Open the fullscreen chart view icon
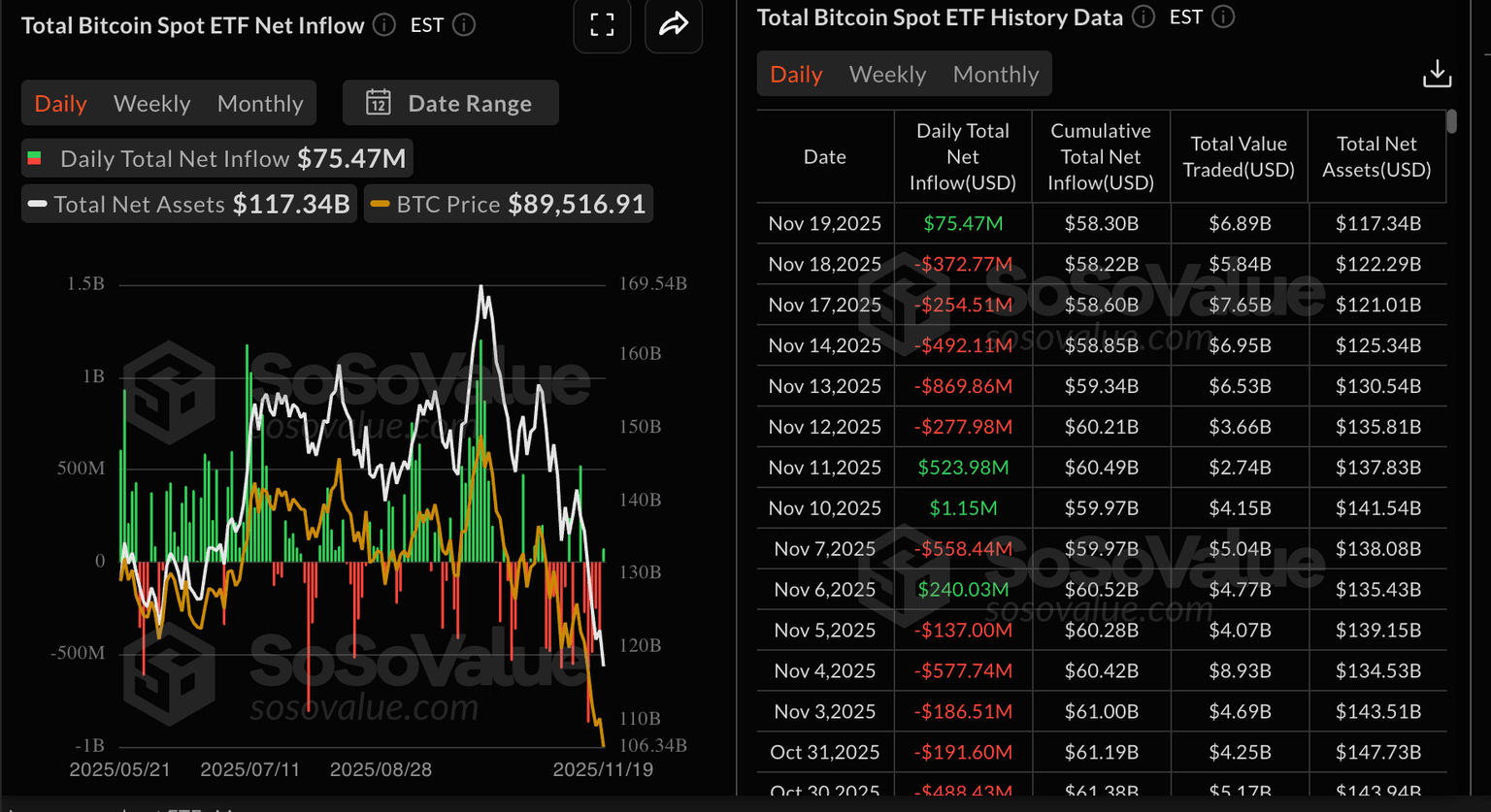Viewport: 1491px width, 812px height. pos(602,25)
